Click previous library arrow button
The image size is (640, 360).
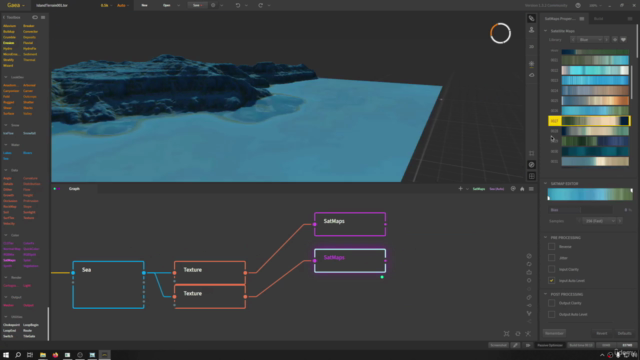click(573, 40)
